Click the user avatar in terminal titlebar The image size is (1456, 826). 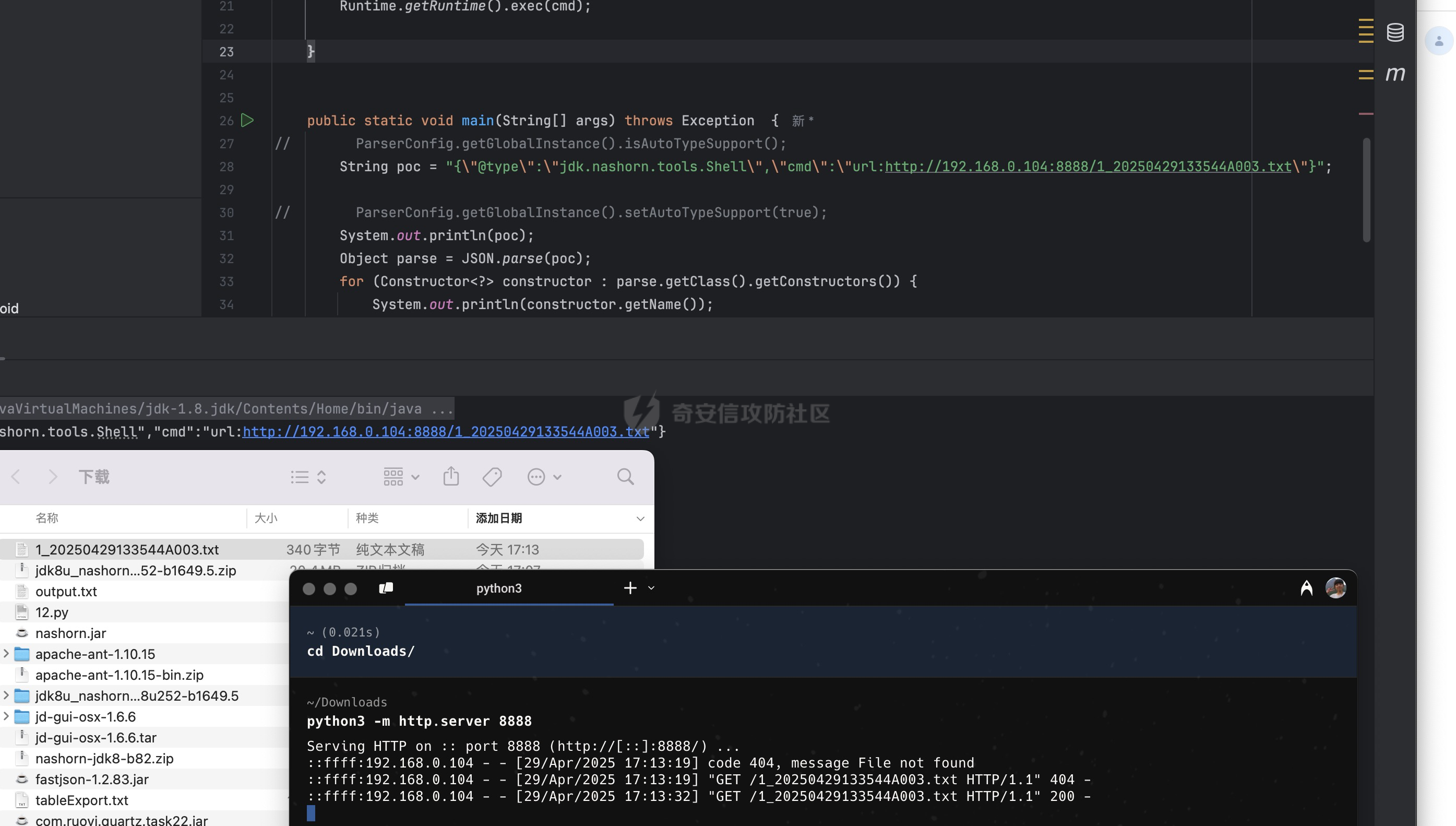(1335, 588)
